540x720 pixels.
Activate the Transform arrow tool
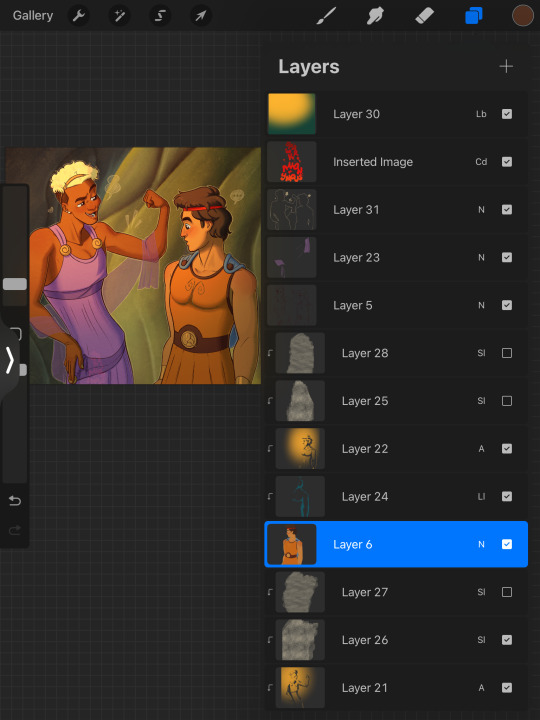[x=201, y=16]
